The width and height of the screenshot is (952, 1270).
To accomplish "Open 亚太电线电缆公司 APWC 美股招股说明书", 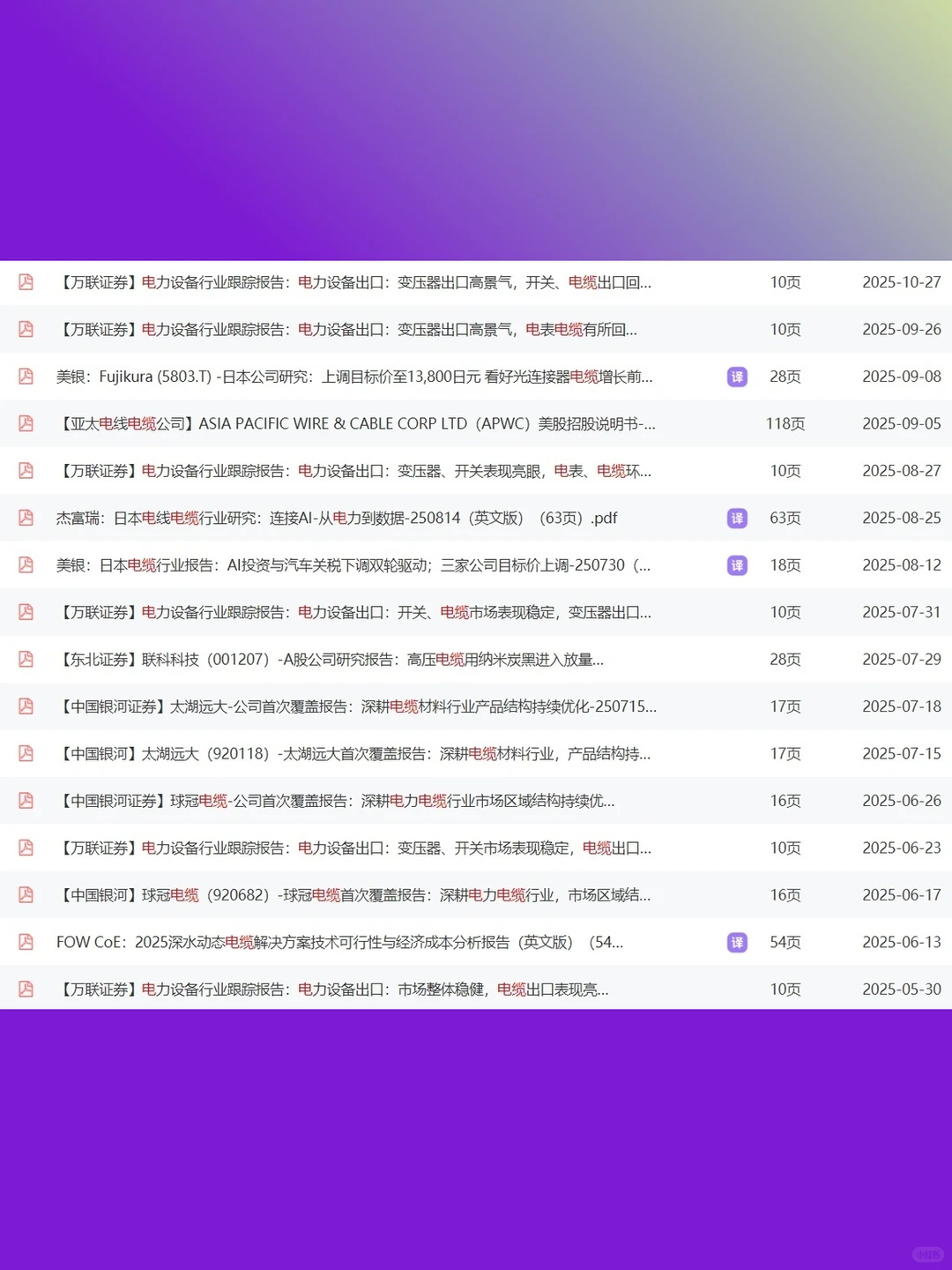I will [356, 423].
